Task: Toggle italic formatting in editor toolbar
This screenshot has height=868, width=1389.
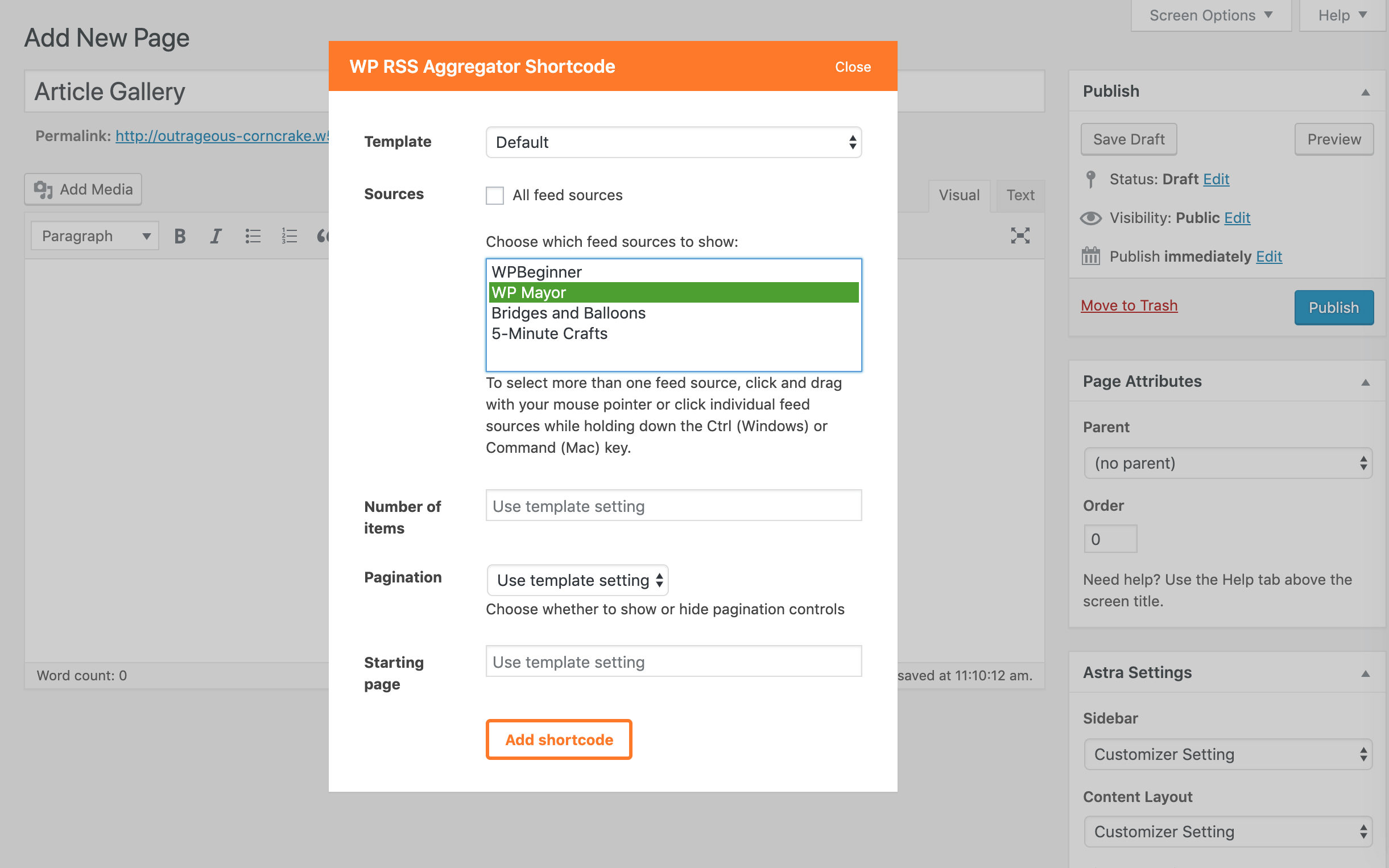Action: click(216, 236)
